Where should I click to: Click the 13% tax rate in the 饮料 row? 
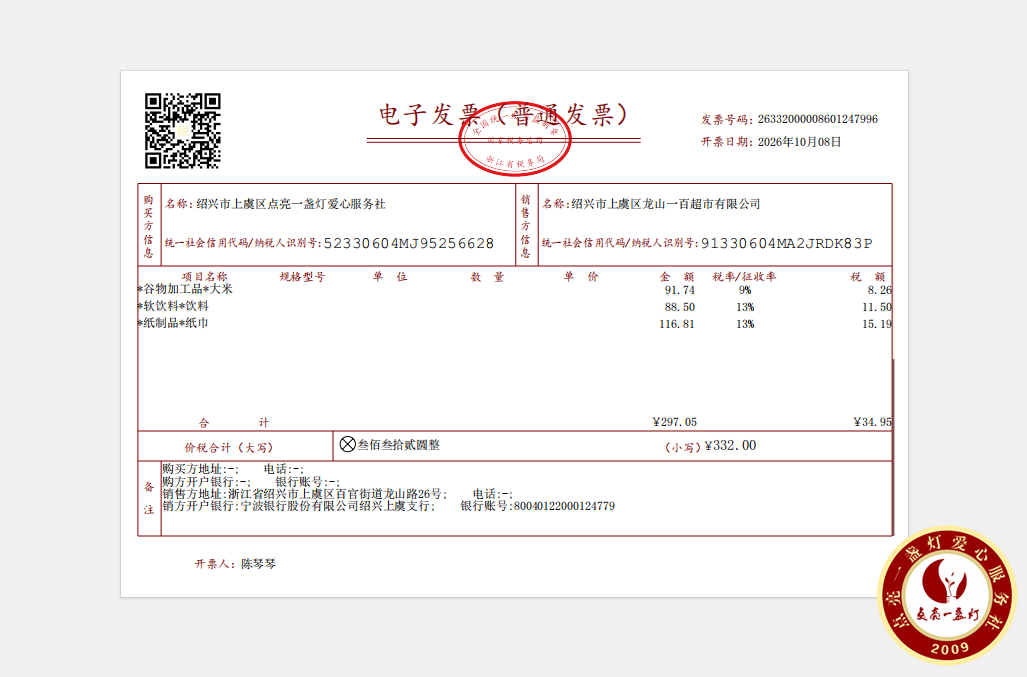745,307
